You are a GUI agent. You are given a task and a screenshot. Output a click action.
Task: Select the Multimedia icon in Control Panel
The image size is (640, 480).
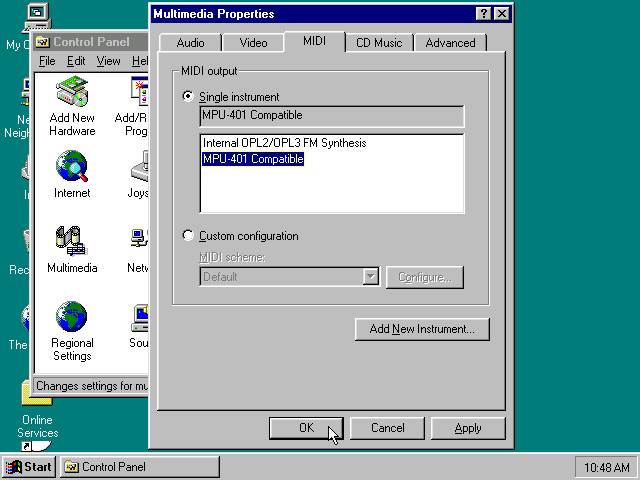click(72, 249)
